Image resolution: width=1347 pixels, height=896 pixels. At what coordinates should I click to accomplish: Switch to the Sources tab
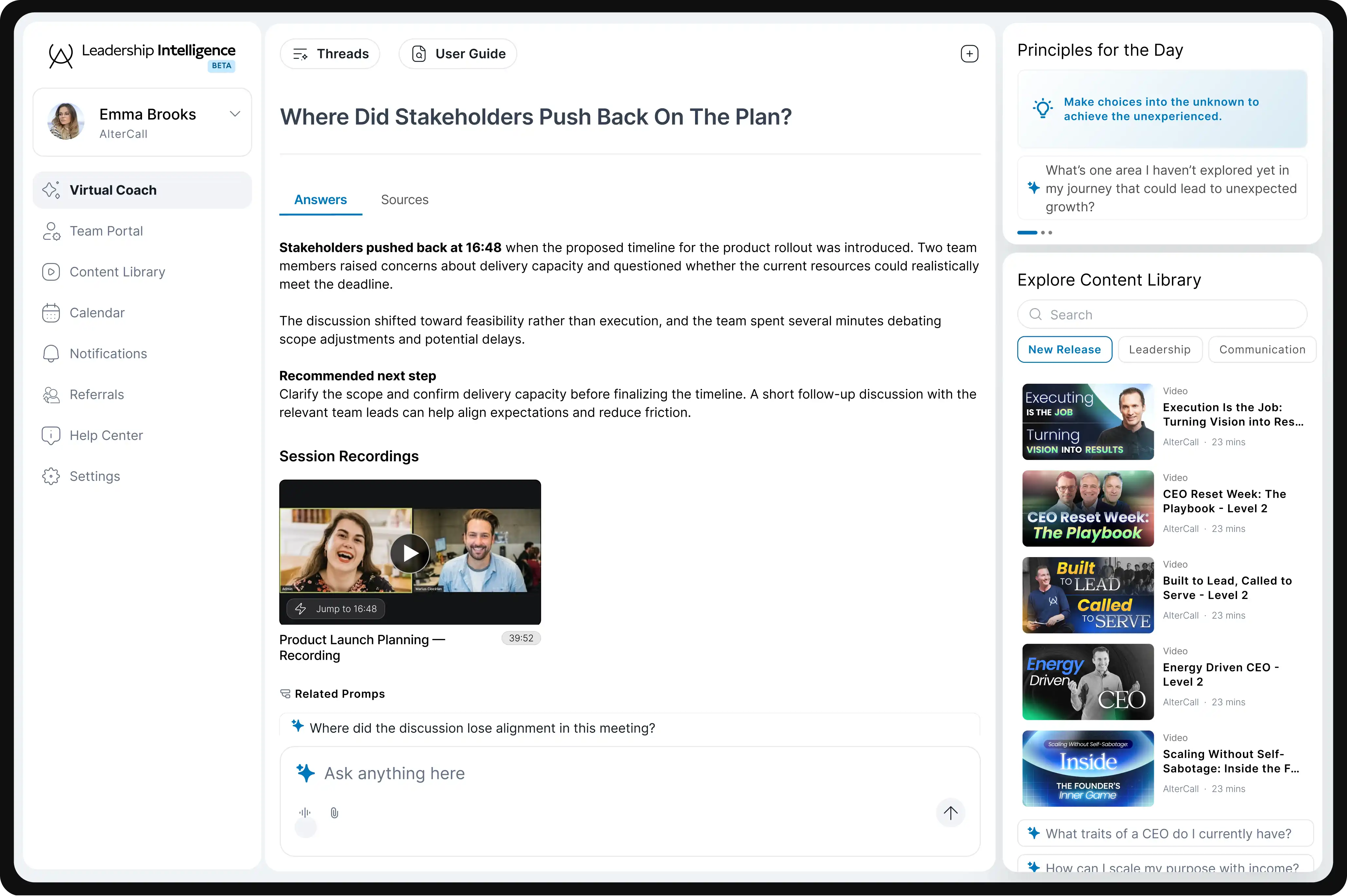point(404,200)
